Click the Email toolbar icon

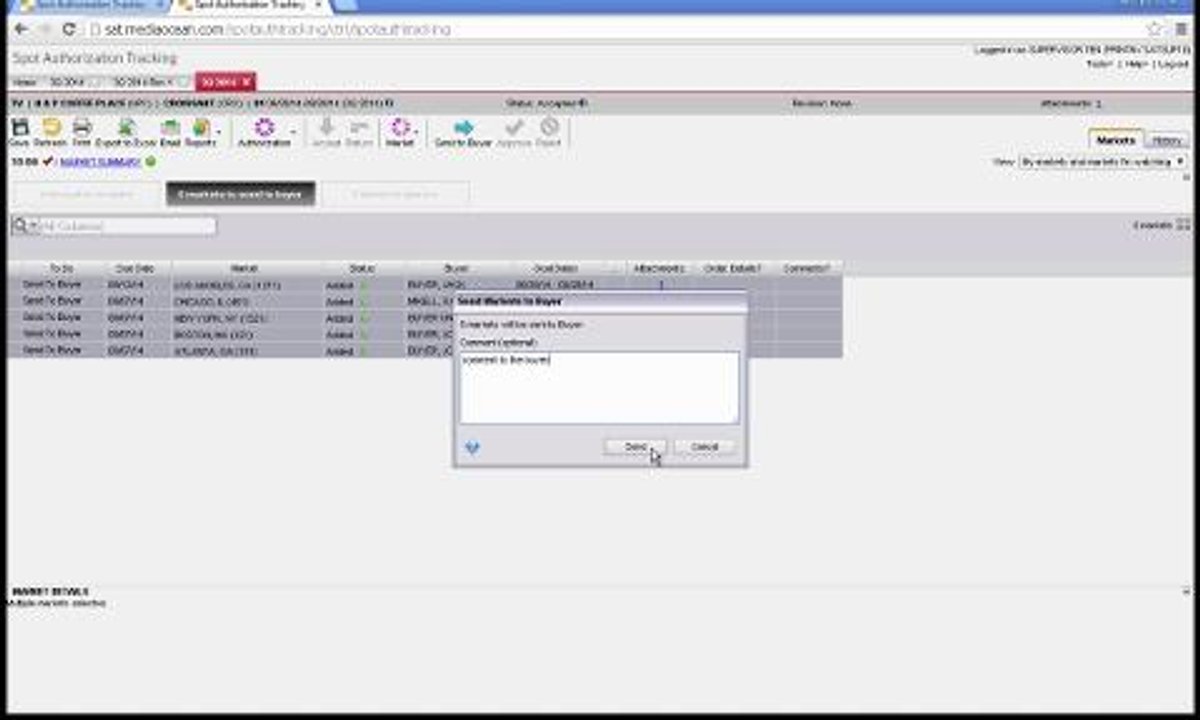pos(170,127)
